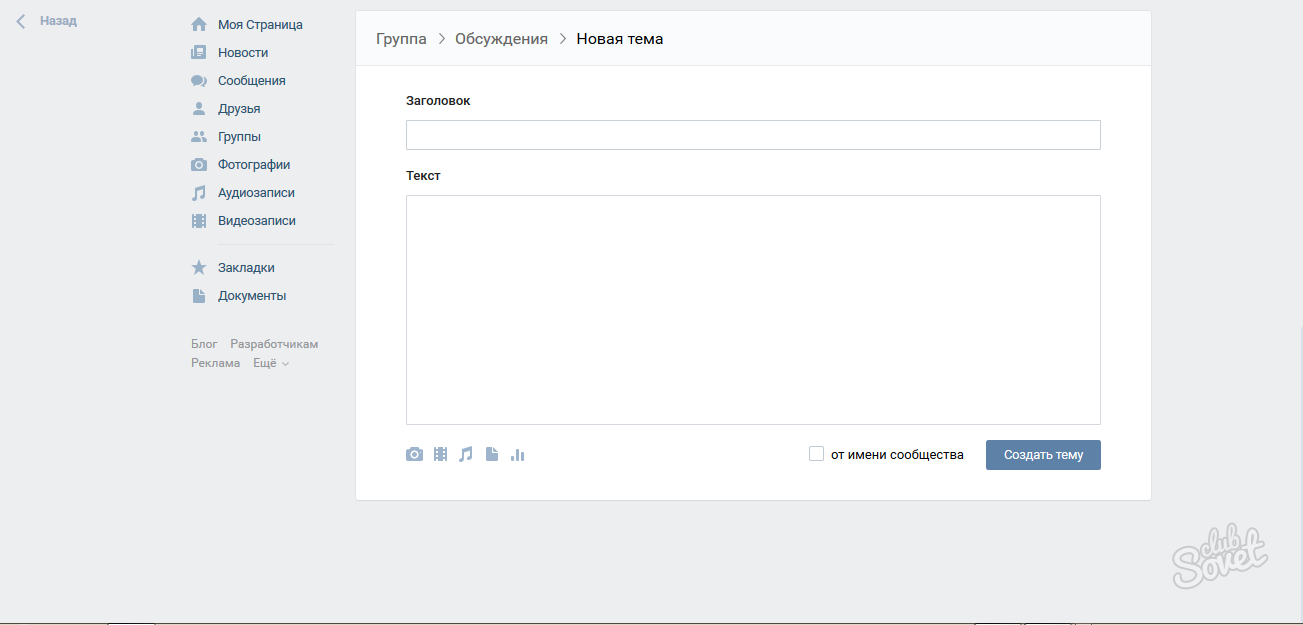Open Видеозаписи in the sidebar
This screenshot has height=625, width=1303.
pyautogui.click(x=257, y=221)
